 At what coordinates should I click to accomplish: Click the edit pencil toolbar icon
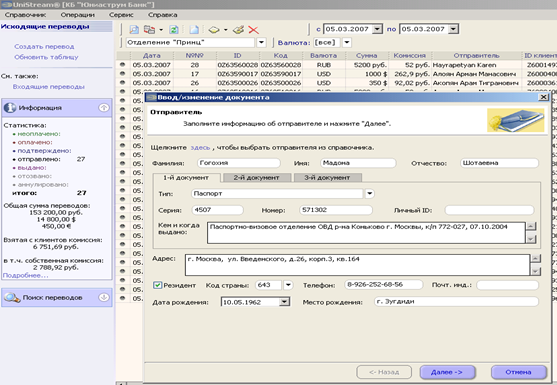pos(238,29)
